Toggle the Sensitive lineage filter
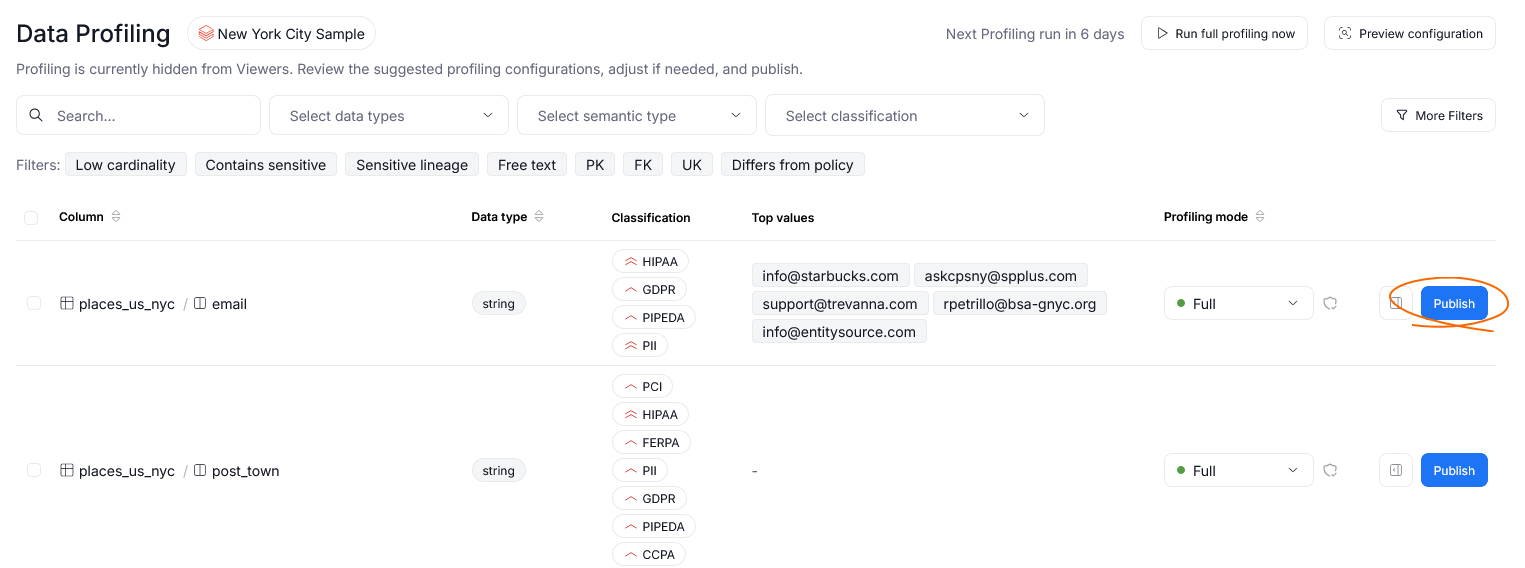Image resolution: width=1525 pixels, height=568 pixels. (x=412, y=165)
